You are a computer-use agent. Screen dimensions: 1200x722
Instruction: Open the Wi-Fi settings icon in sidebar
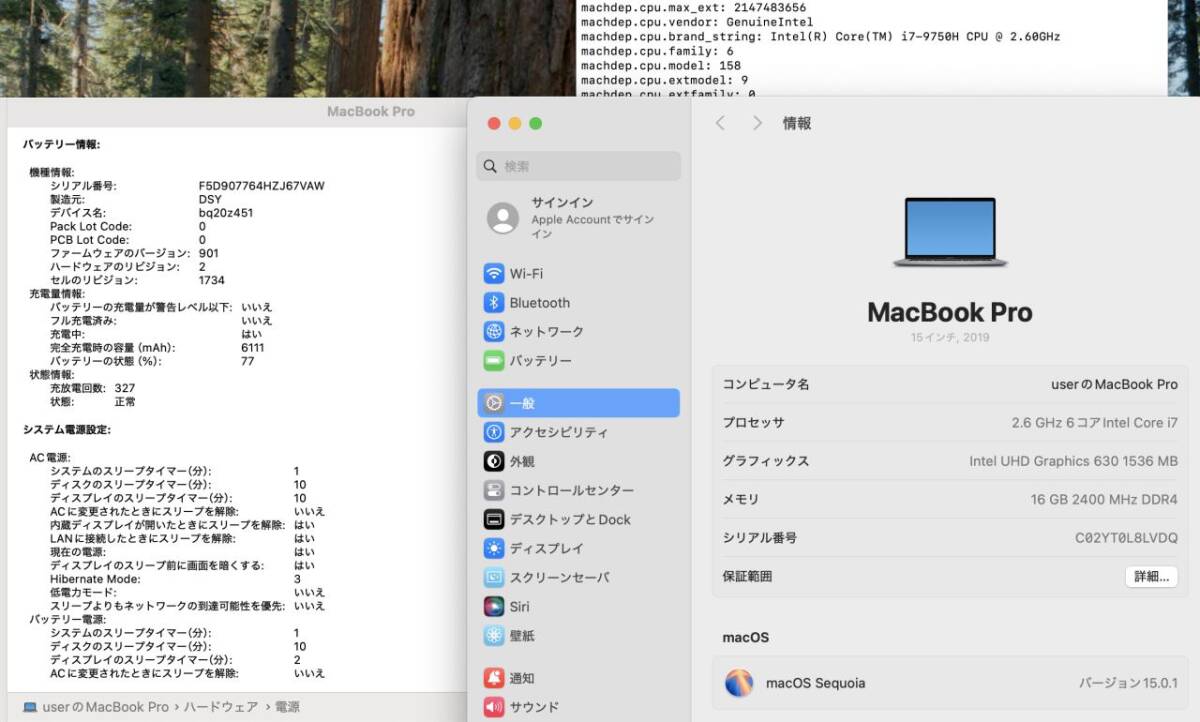[x=493, y=273]
